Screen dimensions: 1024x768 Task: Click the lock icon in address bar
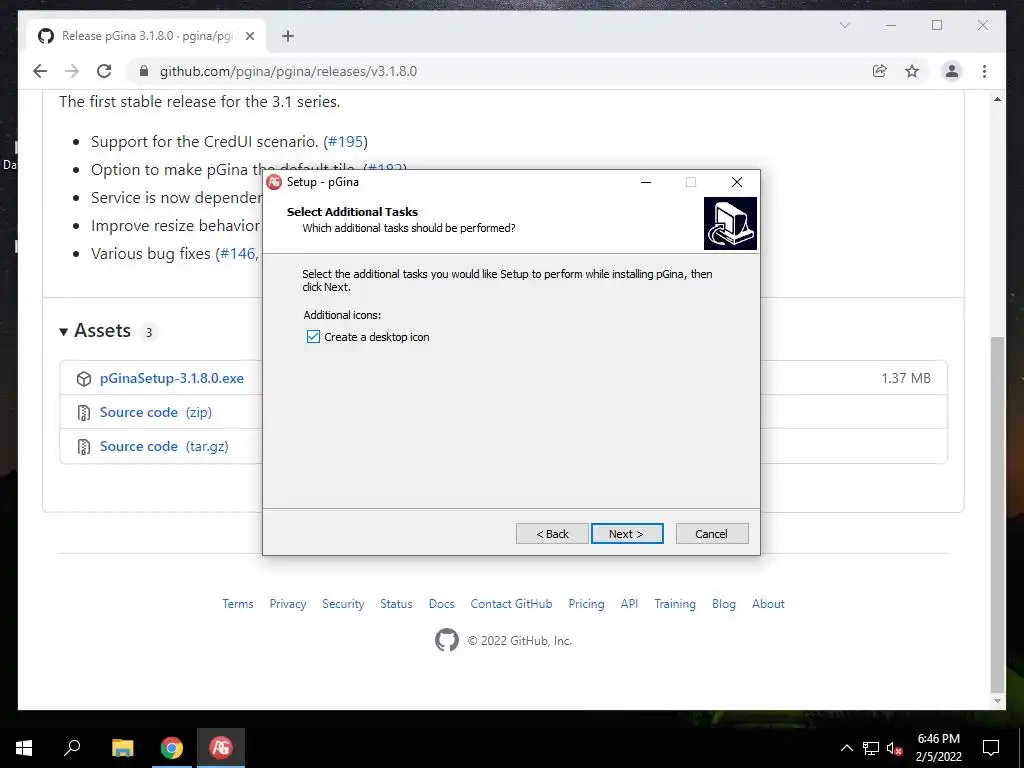click(144, 71)
